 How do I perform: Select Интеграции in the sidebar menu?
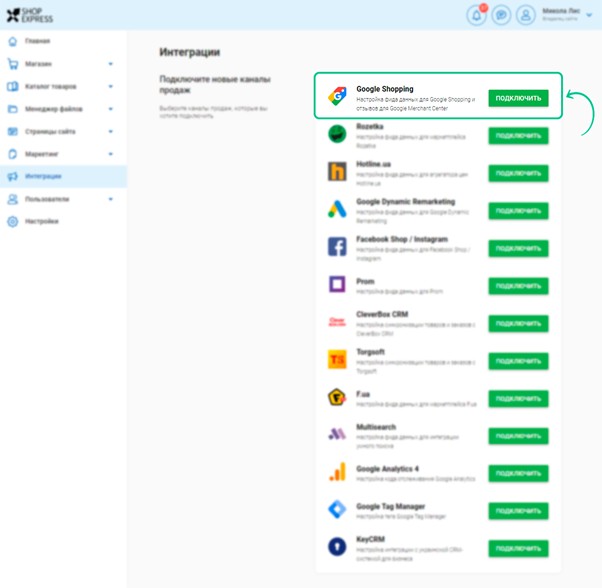[43, 177]
